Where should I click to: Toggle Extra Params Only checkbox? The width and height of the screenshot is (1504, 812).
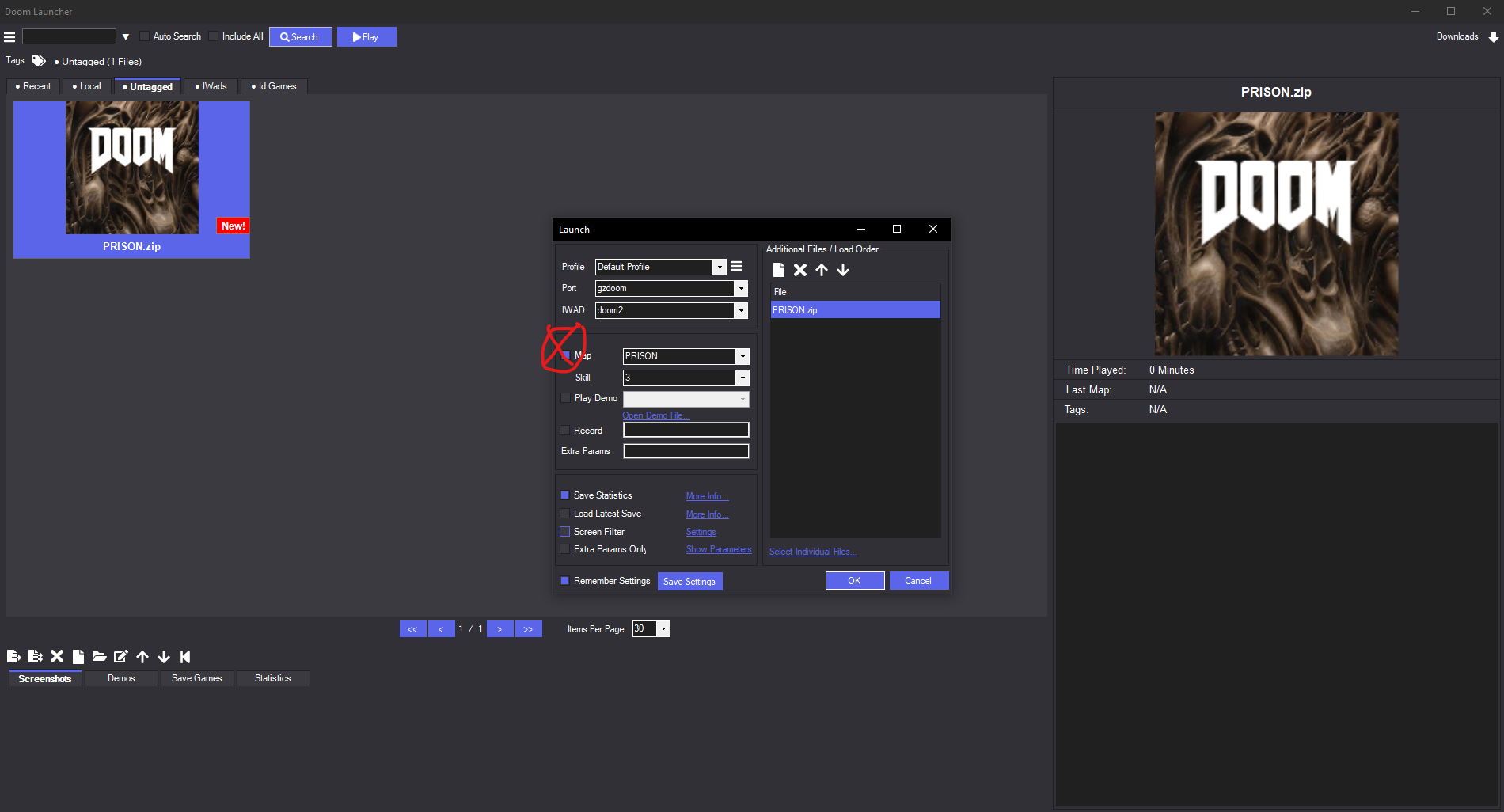click(565, 549)
